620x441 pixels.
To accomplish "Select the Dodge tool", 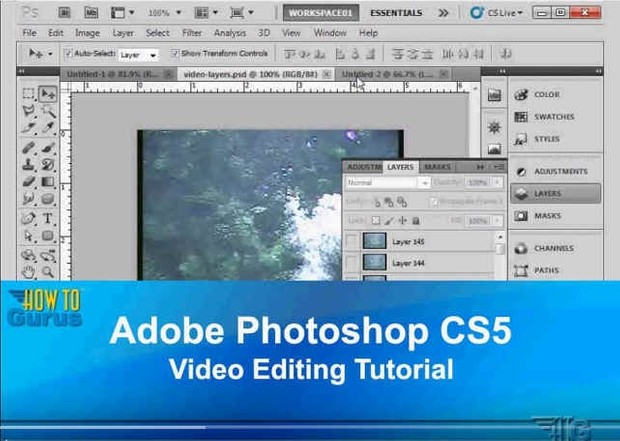I will [x=48, y=199].
